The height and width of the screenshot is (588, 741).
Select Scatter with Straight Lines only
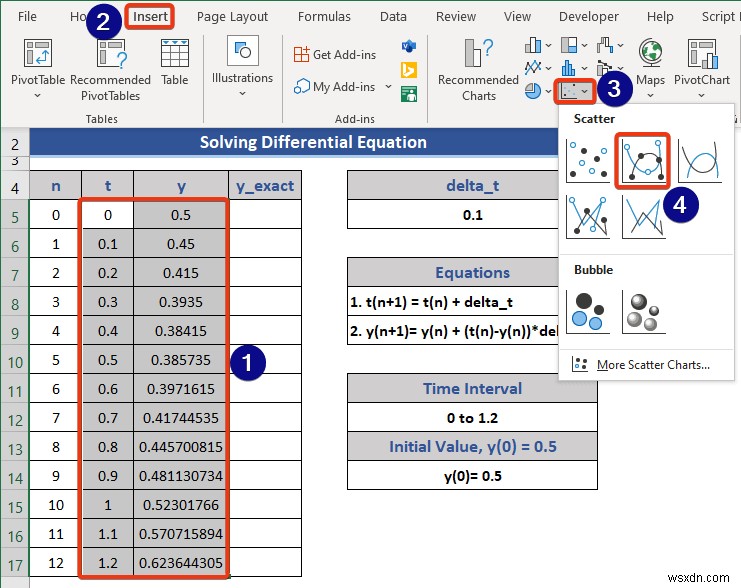tap(644, 217)
